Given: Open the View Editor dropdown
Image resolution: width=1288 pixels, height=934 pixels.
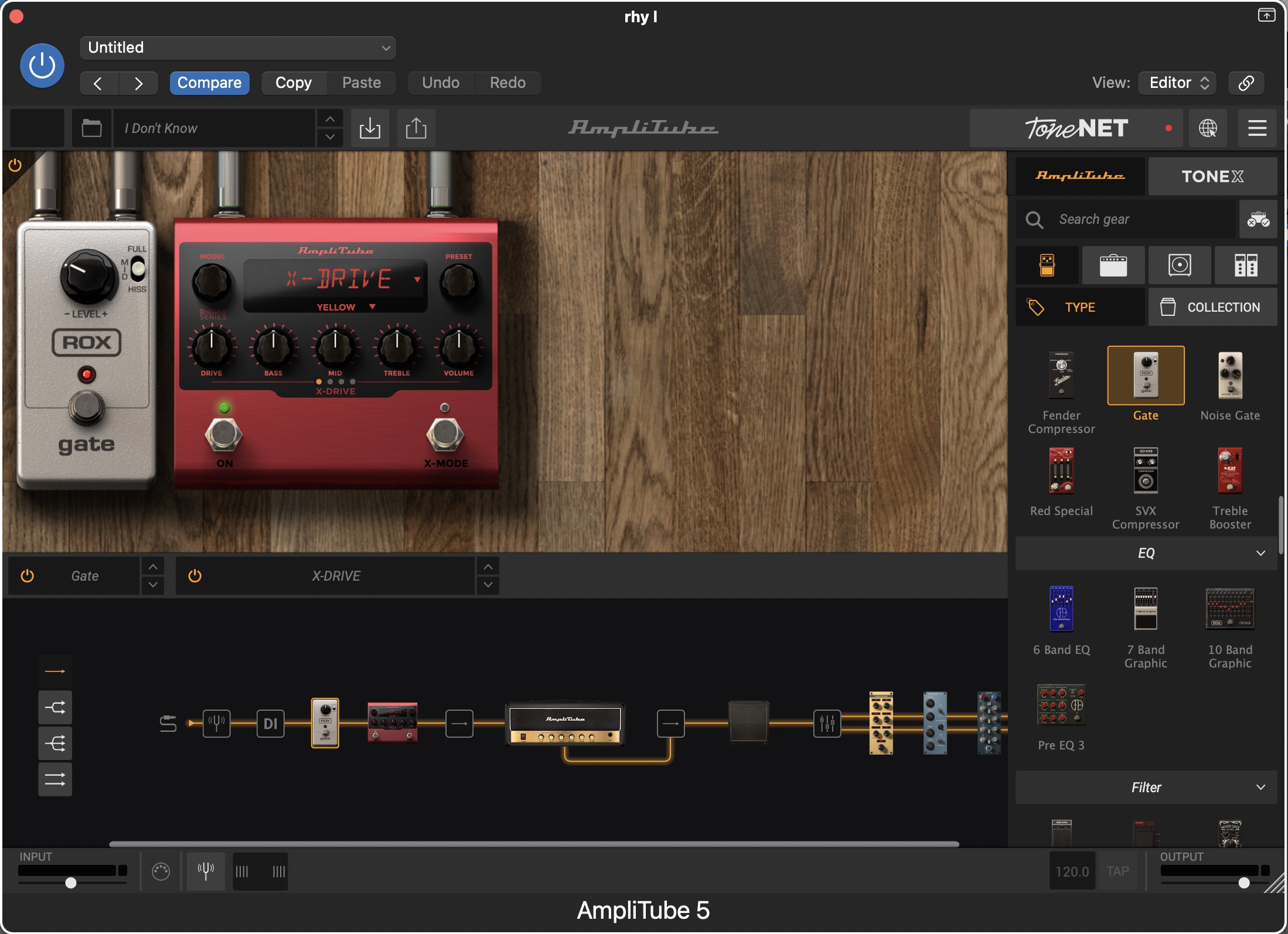Looking at the screenshot, I should point(1177,83).
